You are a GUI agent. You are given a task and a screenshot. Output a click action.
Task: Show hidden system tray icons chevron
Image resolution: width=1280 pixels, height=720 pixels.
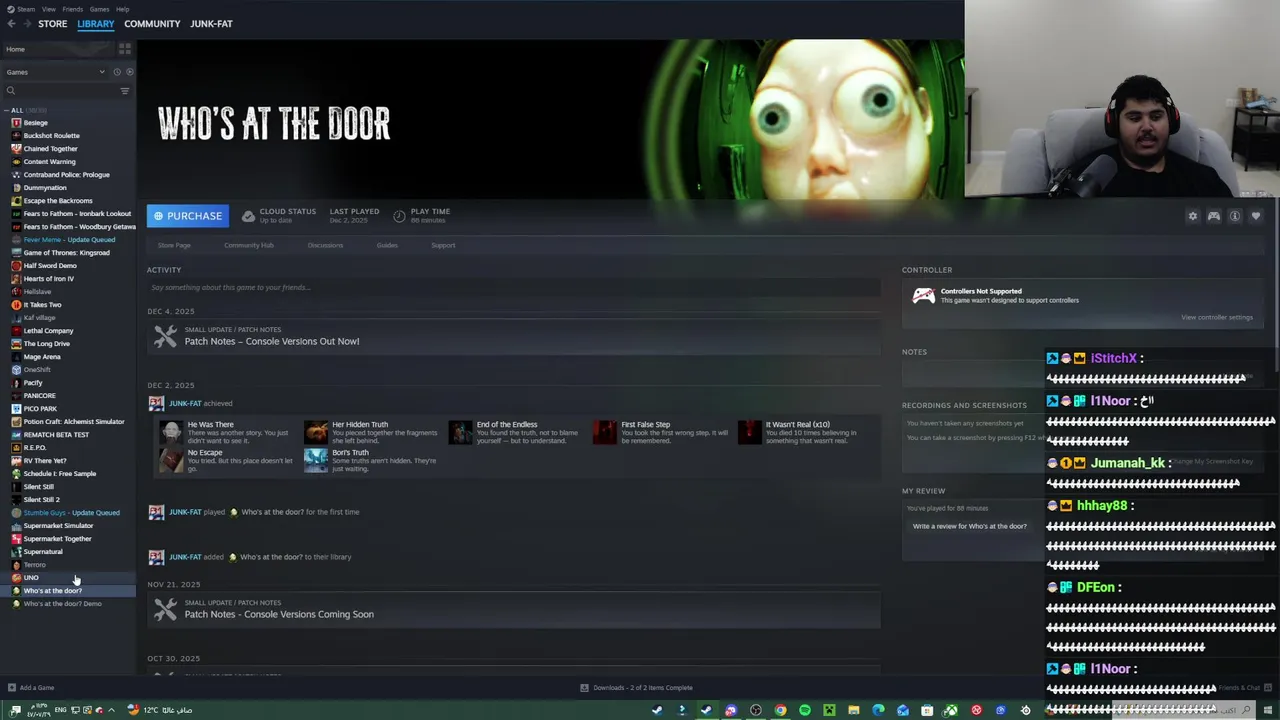110,710
